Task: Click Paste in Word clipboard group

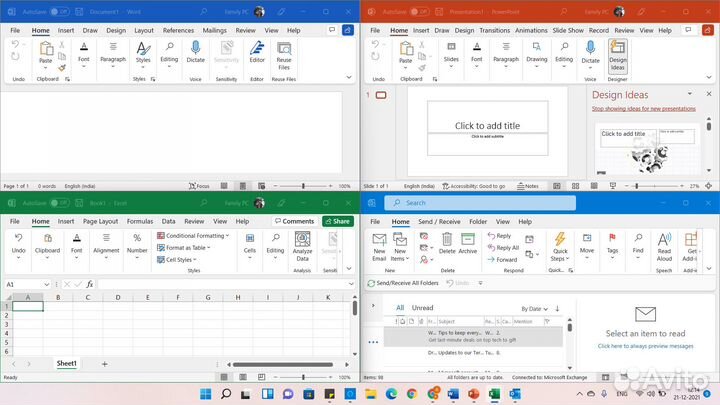Action: [45, 54]
